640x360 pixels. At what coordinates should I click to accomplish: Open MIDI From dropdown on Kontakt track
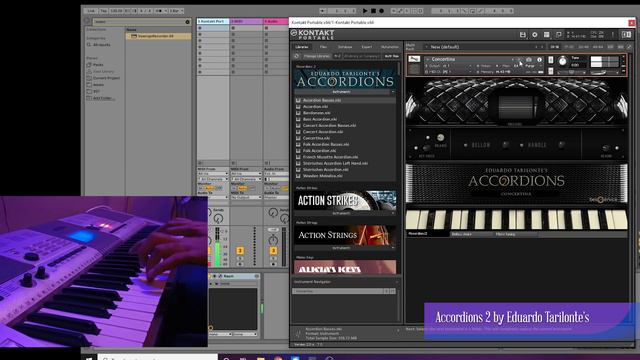coord(213,174)
